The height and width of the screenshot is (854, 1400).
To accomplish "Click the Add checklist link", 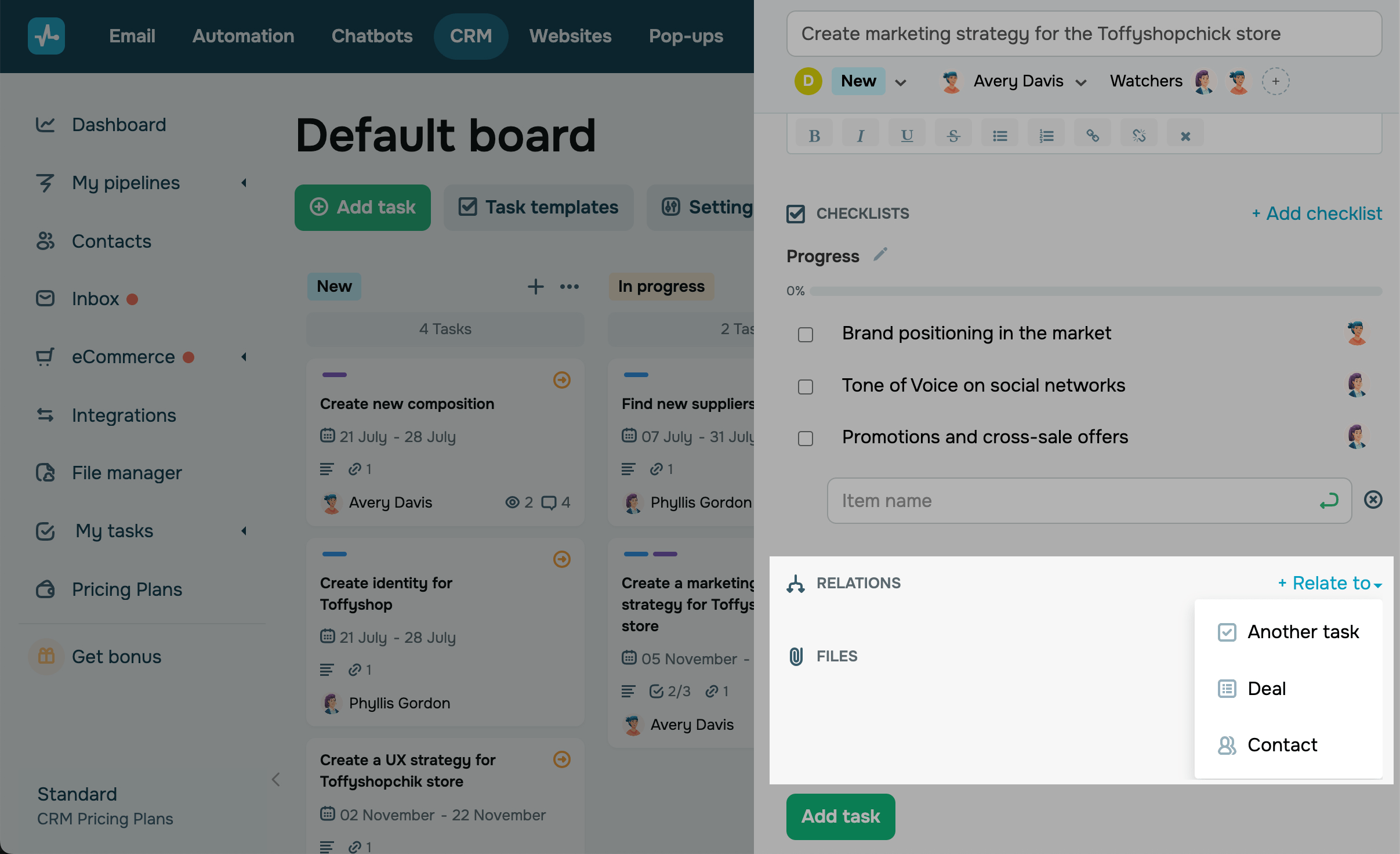I will tap(1317, 213).
